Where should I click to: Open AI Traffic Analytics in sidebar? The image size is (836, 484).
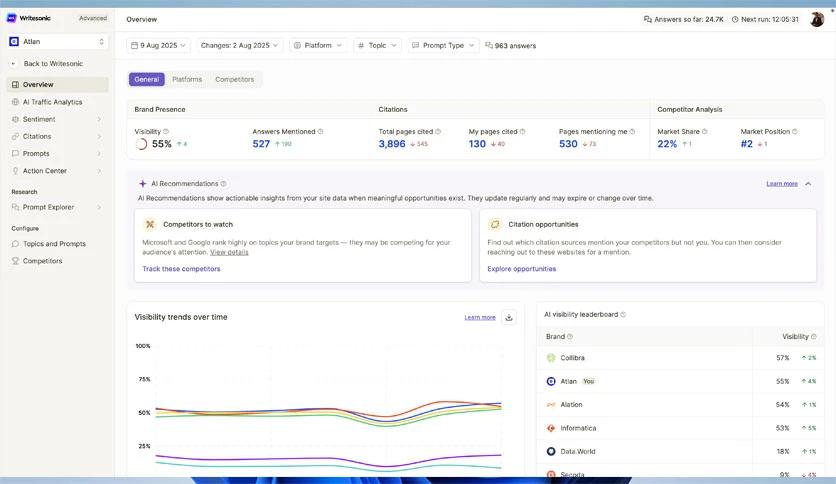click(x=52, y=102)
